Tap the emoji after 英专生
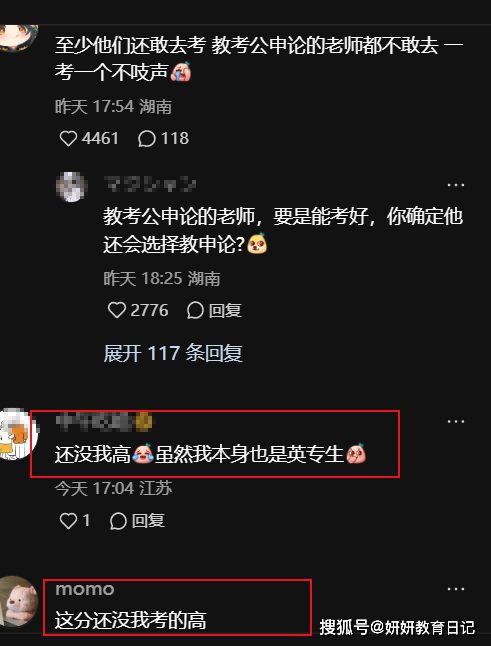This screenshot has width=491, height=646. tap(356, 454)
